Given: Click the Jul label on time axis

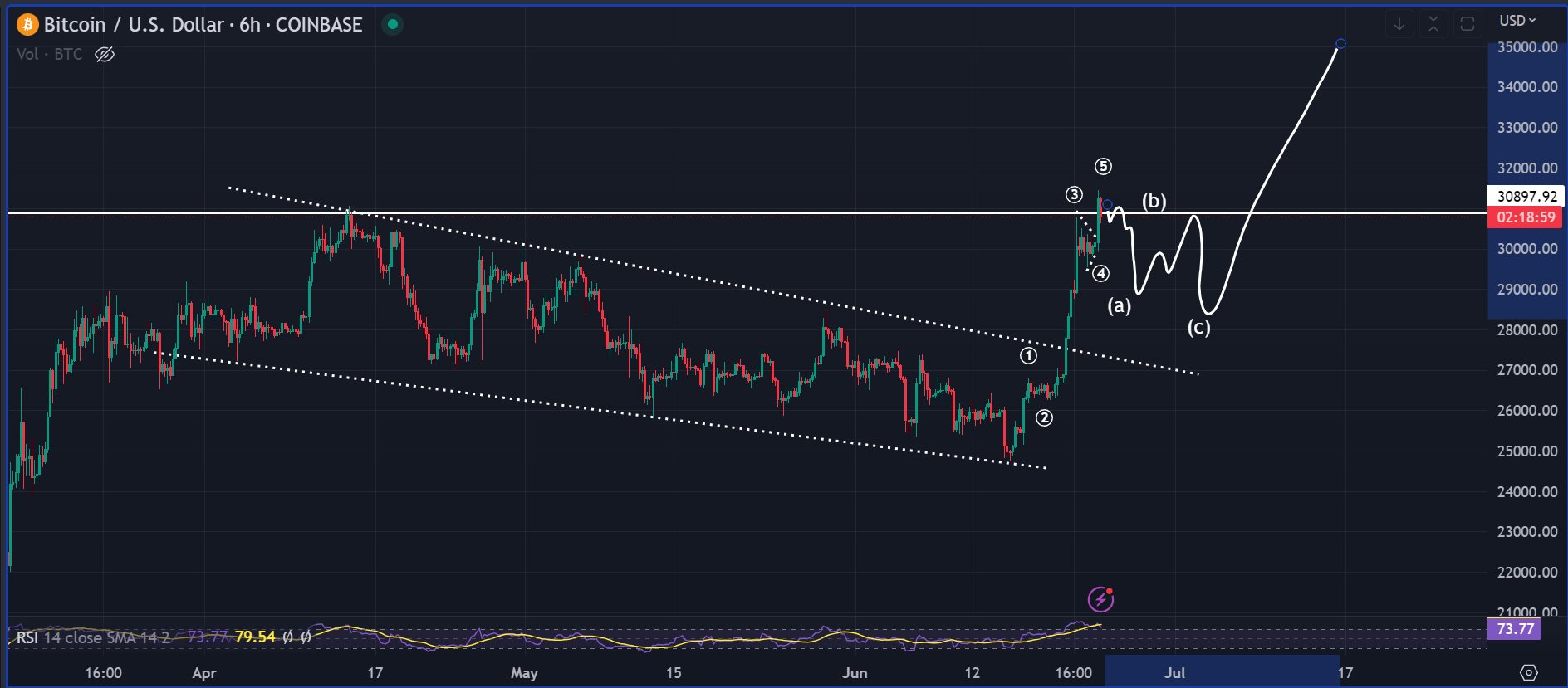Looking at the screenshot, I should 1174,673.
